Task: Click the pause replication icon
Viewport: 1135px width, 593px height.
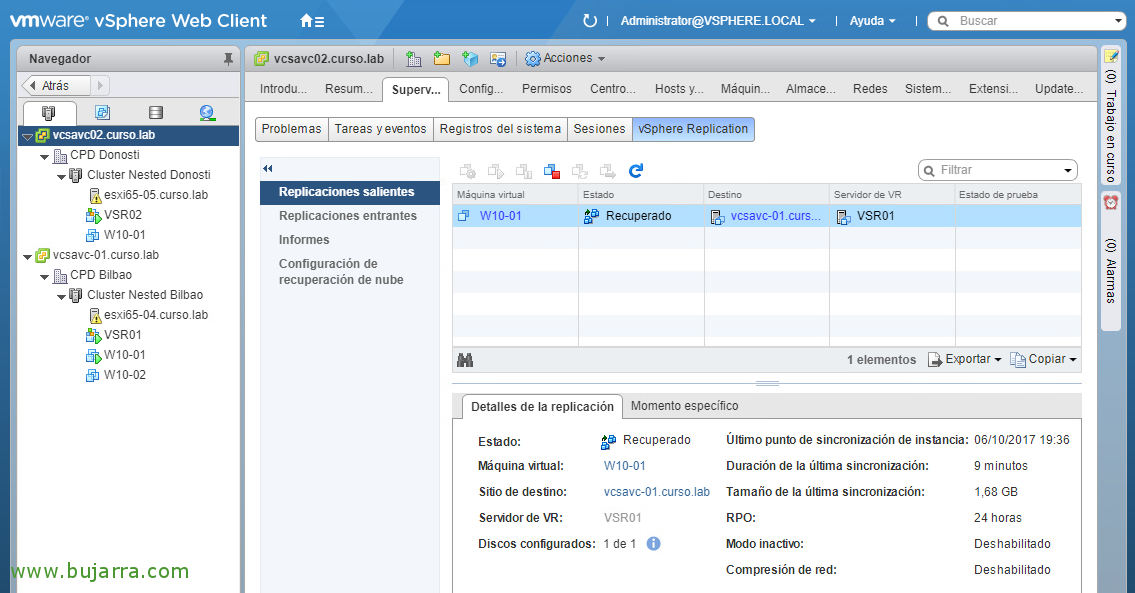Action: pos(523,171)
